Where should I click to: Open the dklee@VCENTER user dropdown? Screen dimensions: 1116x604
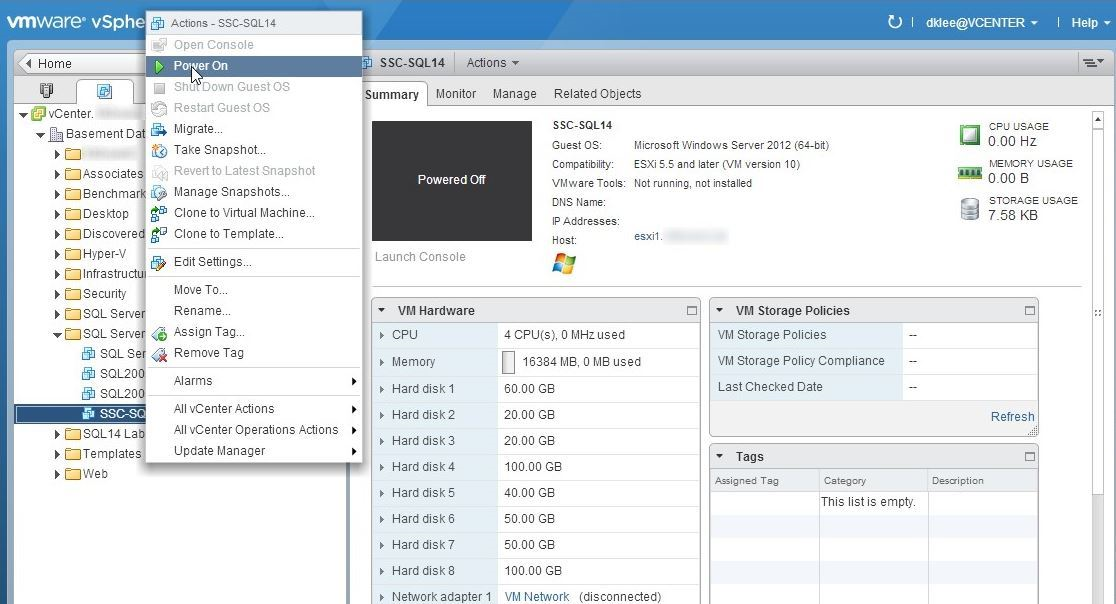coord(981,23)
